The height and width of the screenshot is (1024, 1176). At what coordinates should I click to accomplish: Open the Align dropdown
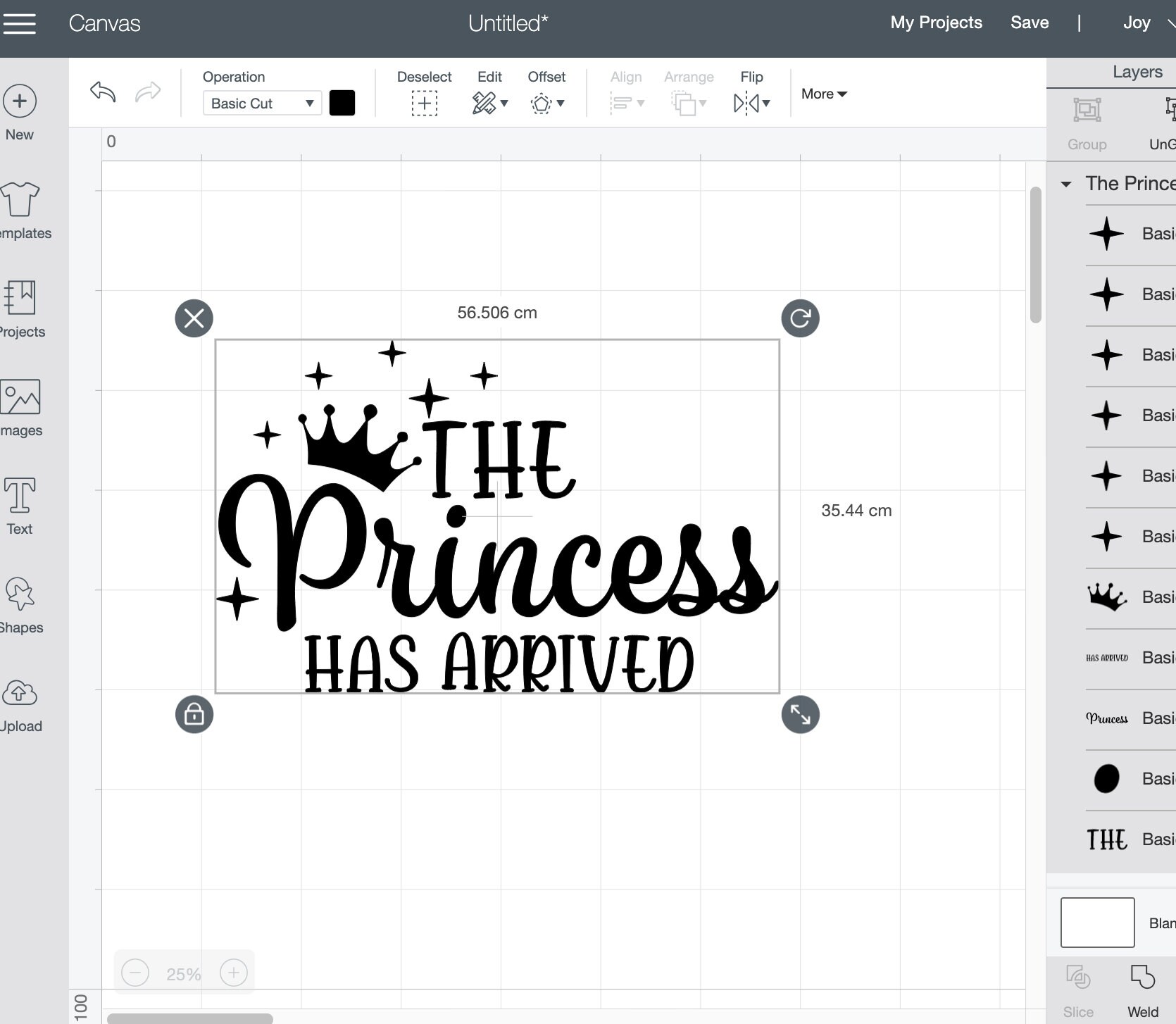click(x=627, y=104)
